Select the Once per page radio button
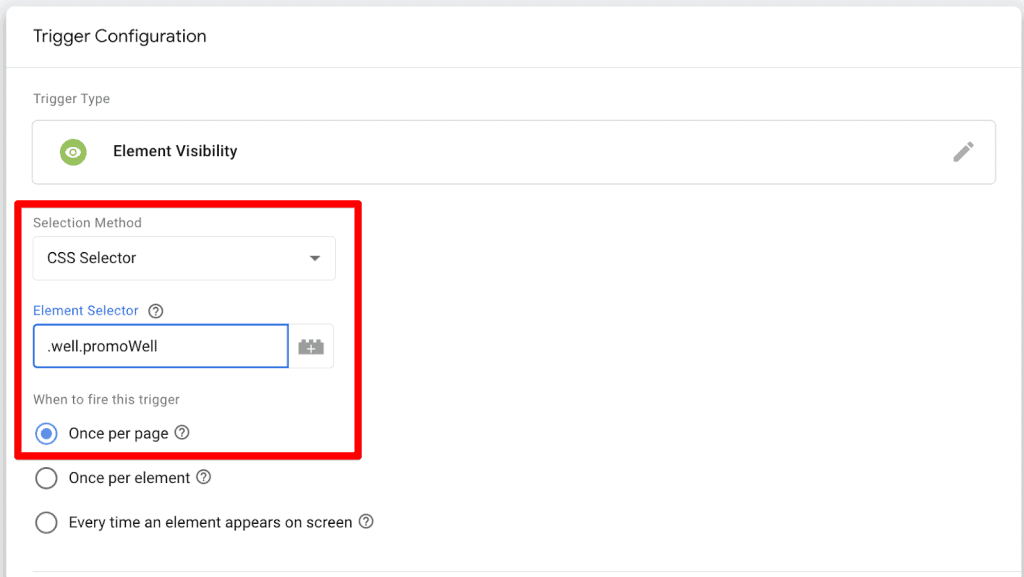 (x=46, y=433)
